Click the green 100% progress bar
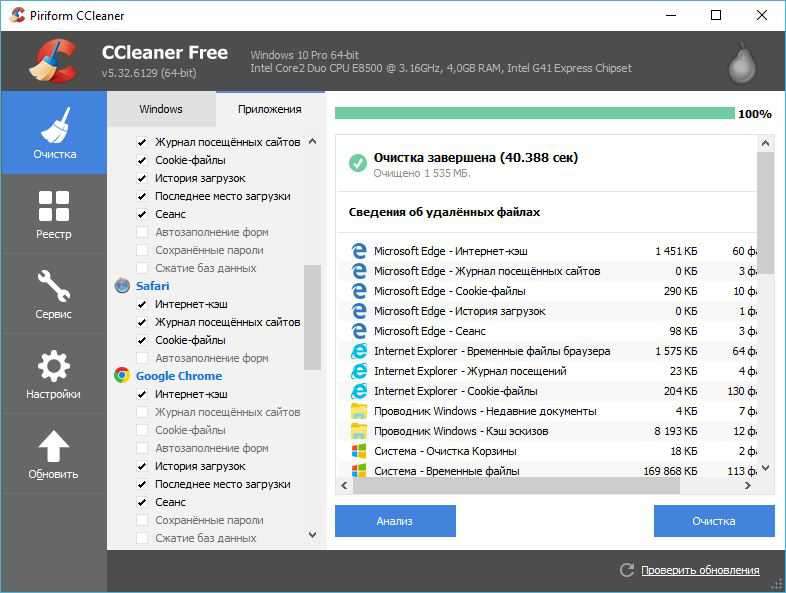The width and height of the screenshot is (786, 593). pos(534,113)
